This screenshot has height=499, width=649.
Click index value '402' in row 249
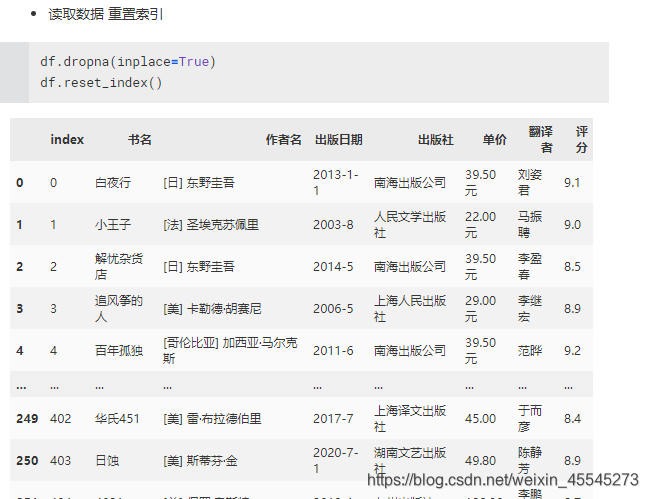pyautogui.click(x=60, y=418)
